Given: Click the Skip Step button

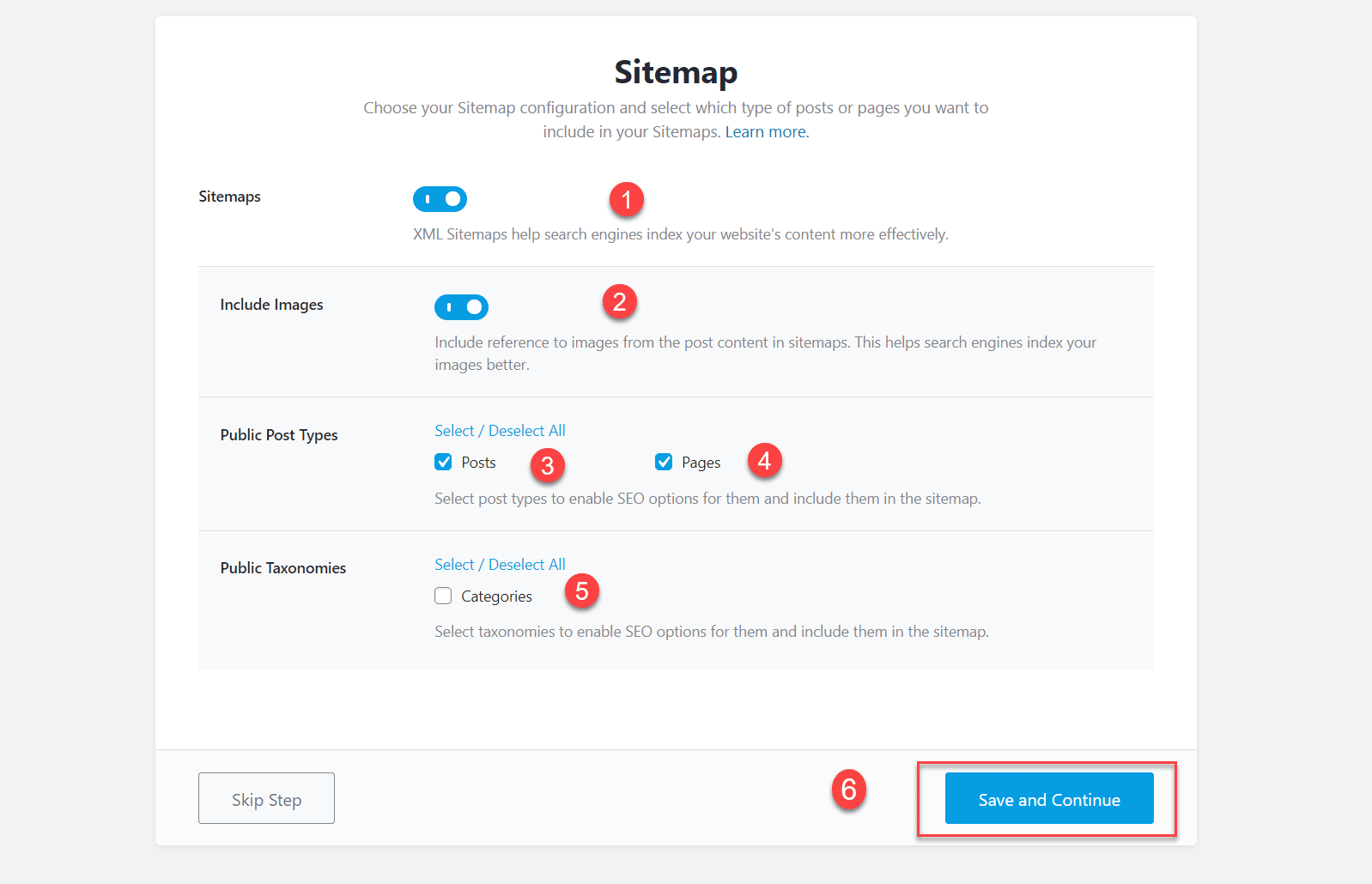Looking at the screenshot, I should click(x=266, y=798).
